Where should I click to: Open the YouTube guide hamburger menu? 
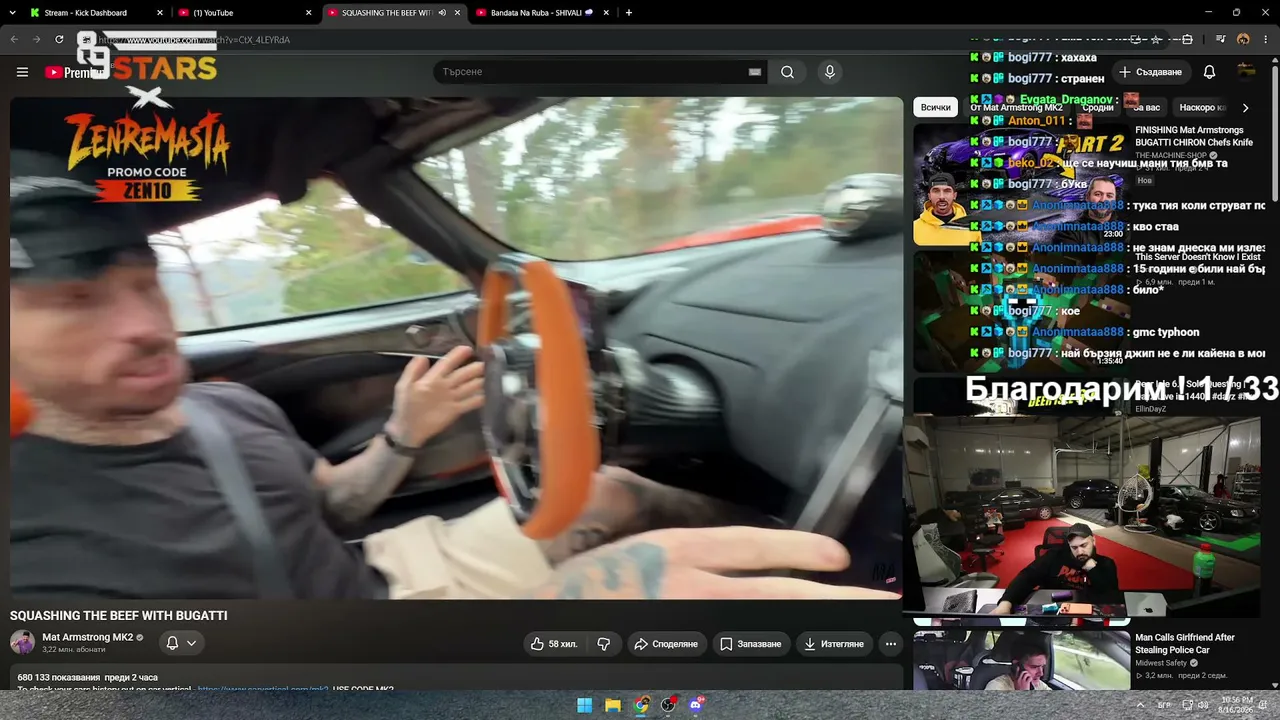point(22,72)
